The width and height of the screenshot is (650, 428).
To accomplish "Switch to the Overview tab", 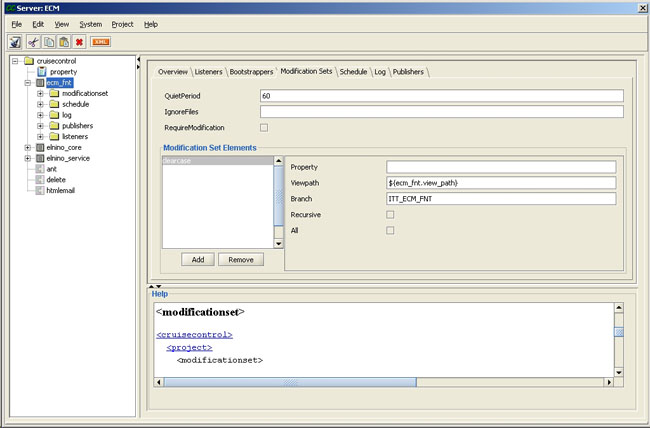I will [172, 72].
